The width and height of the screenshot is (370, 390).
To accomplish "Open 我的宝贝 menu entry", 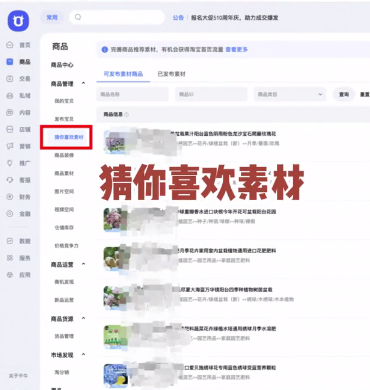I will (x=64, y=101).
